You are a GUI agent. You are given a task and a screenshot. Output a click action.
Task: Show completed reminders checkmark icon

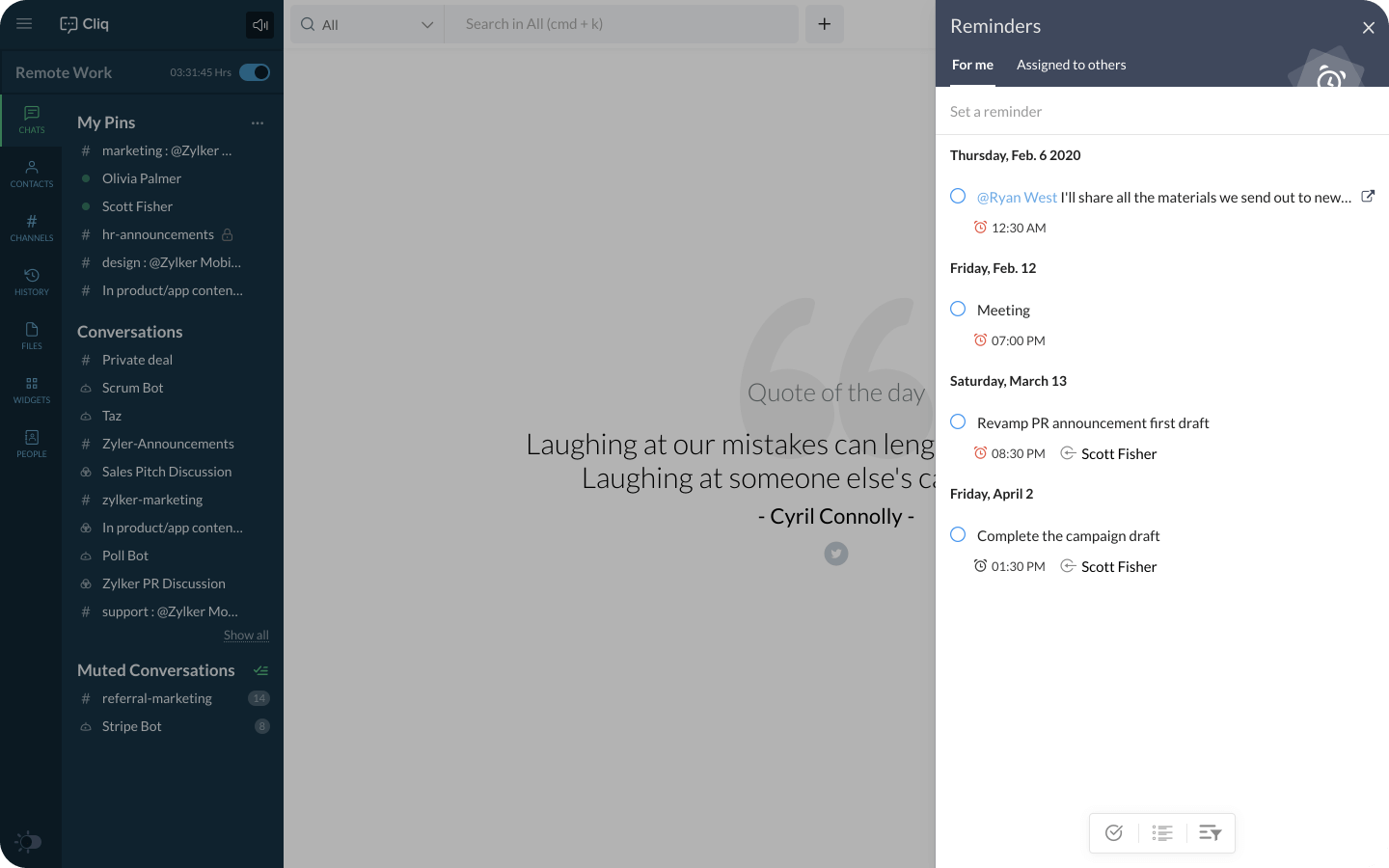click(1114, 833)
